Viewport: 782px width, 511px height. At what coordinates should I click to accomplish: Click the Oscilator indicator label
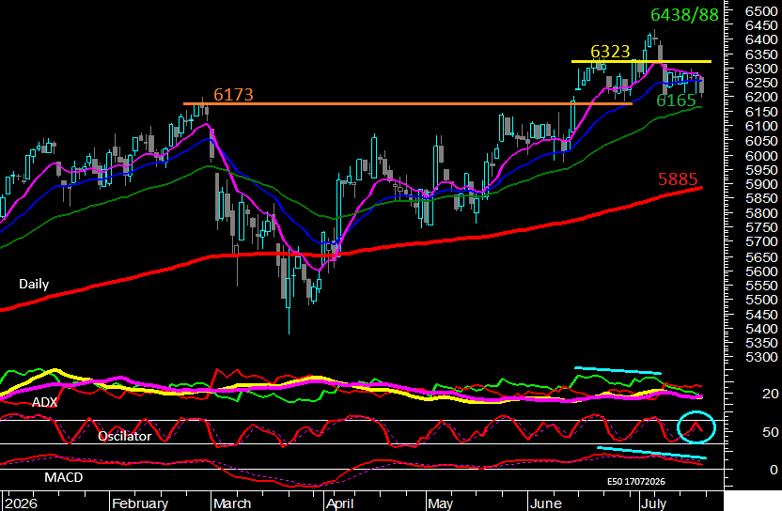point(125,436)
